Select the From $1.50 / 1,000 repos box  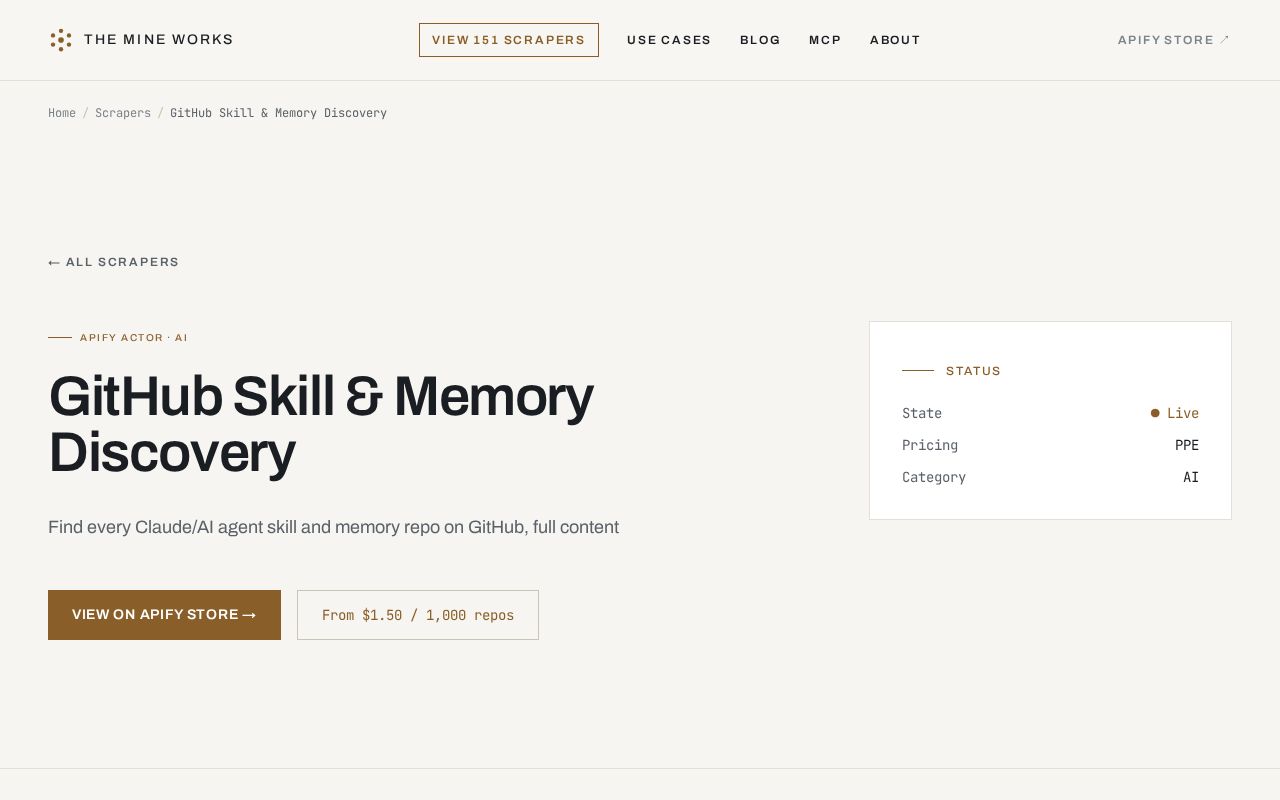418,615
